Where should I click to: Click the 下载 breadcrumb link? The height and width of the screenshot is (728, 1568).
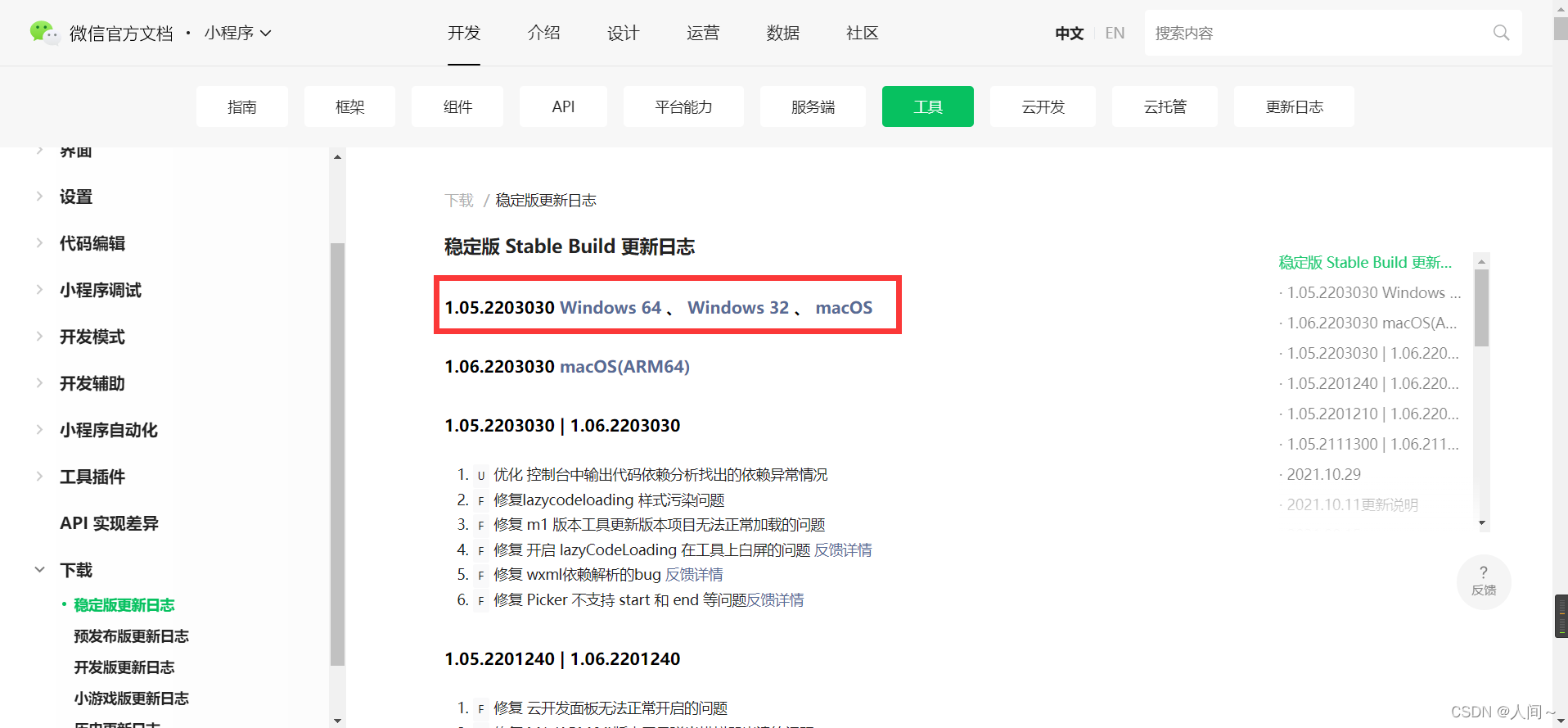[x=459, y=200]
